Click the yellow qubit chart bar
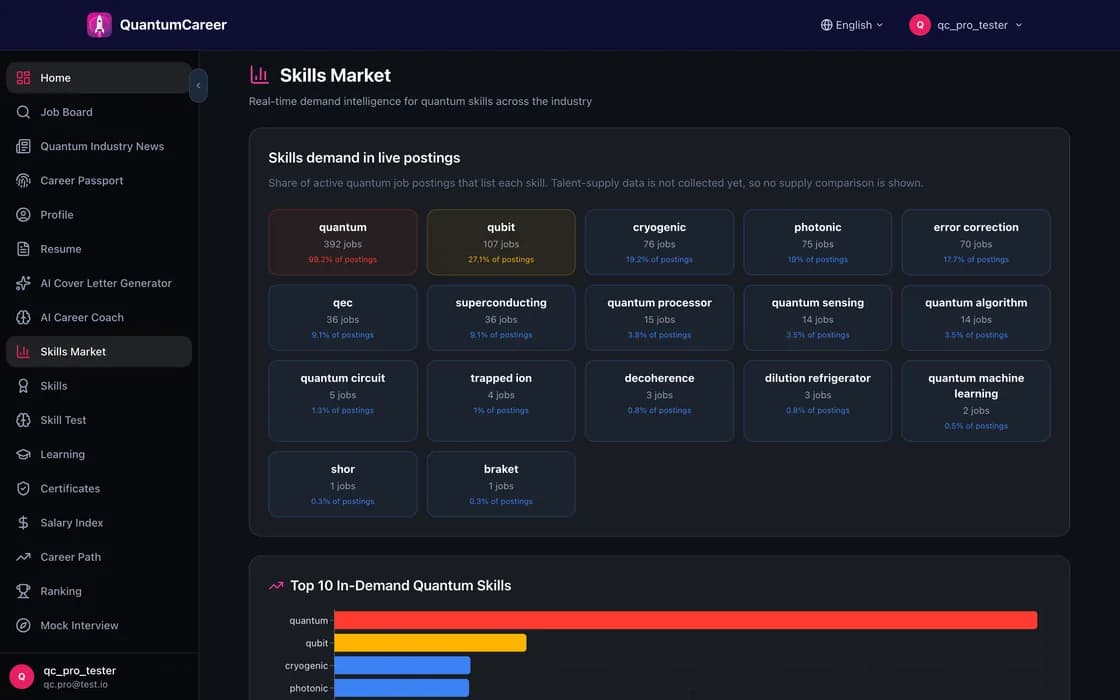This screenshot has height=700, width=1120. coord(430,644)
